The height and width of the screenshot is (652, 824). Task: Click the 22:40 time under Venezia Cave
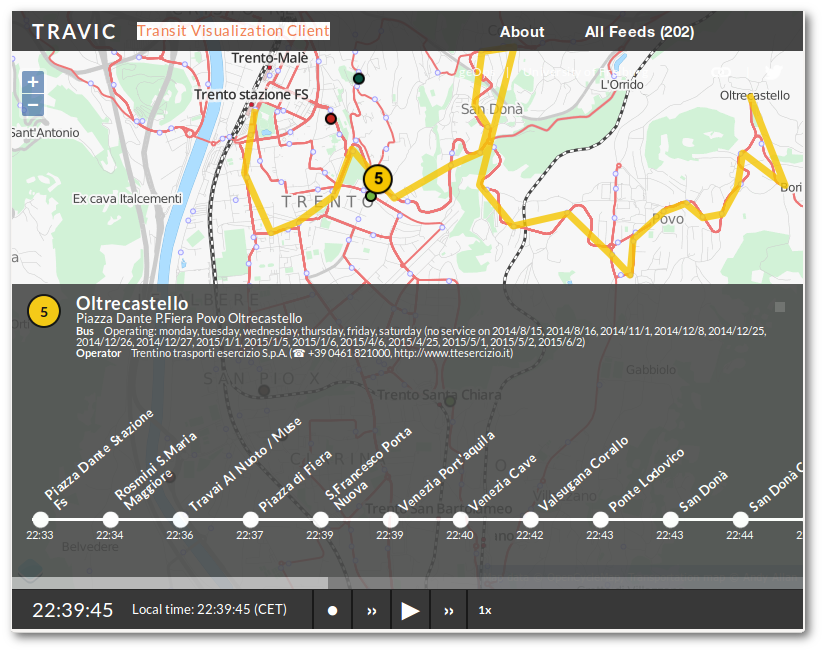[460, 535]
